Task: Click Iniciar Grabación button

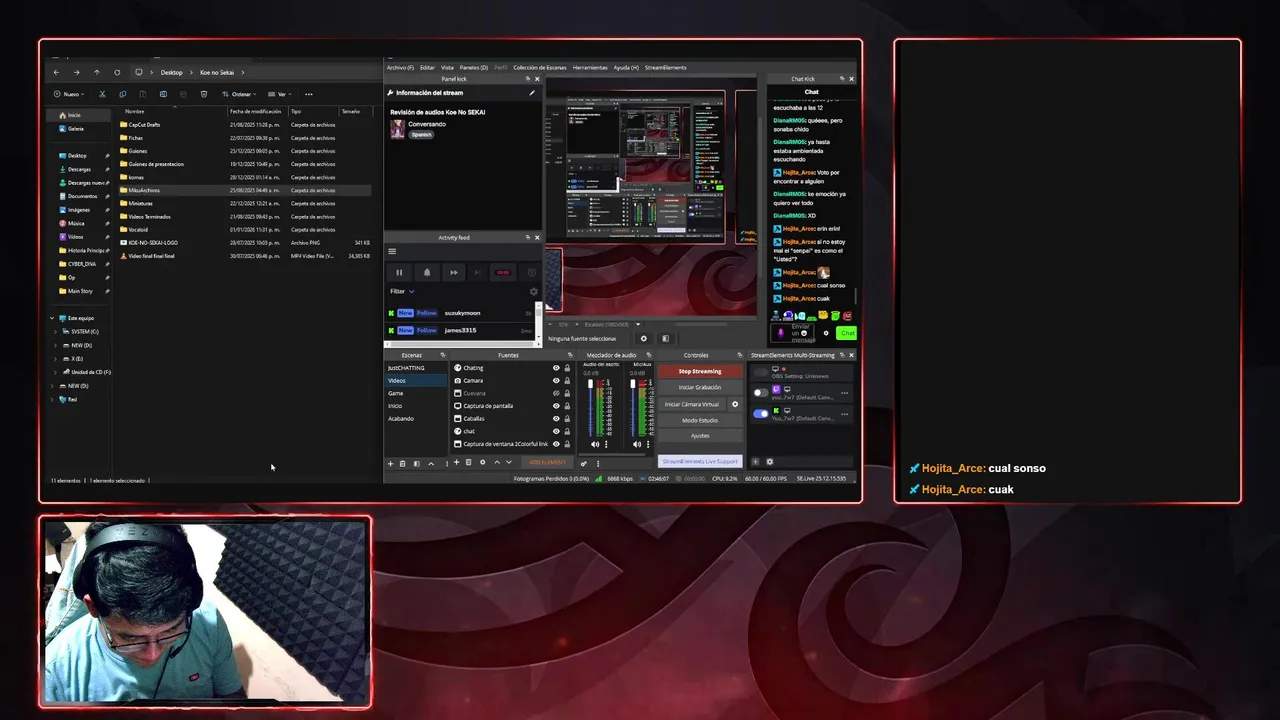Action: [700, 387]
